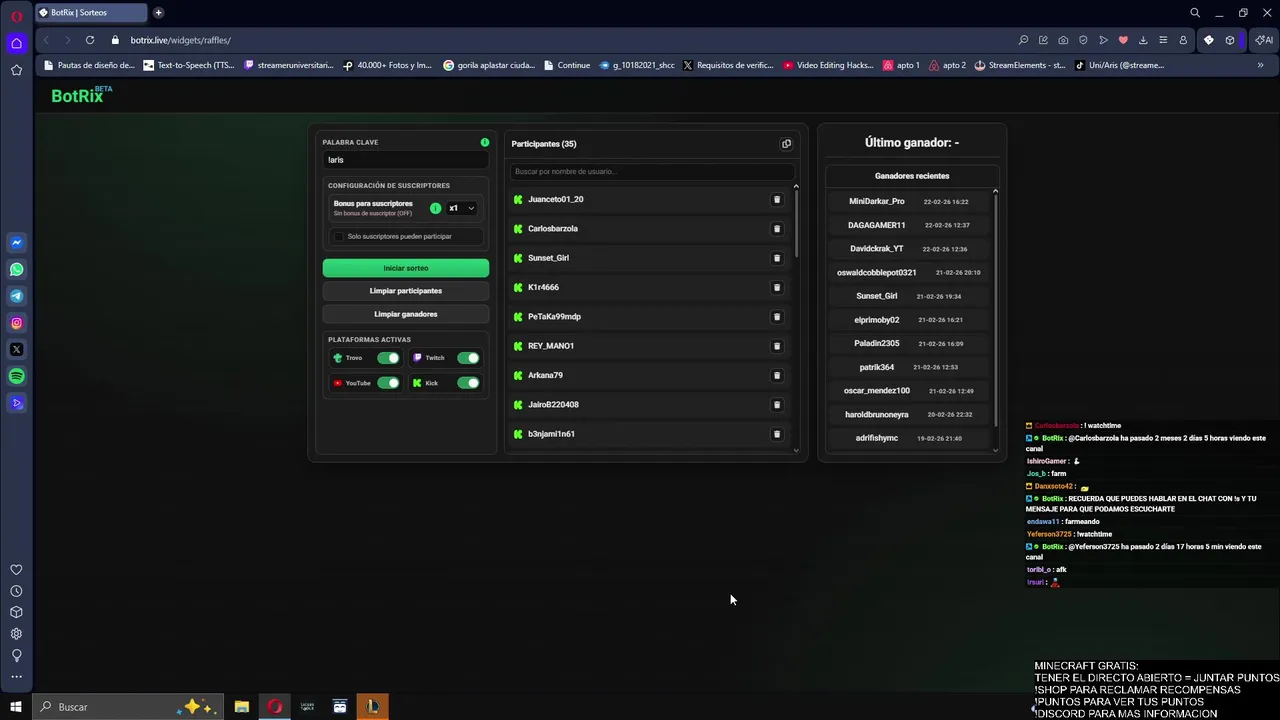Open the Opera sidebar history clock
The image size is (1280, 720).
[x=16, y=591]
